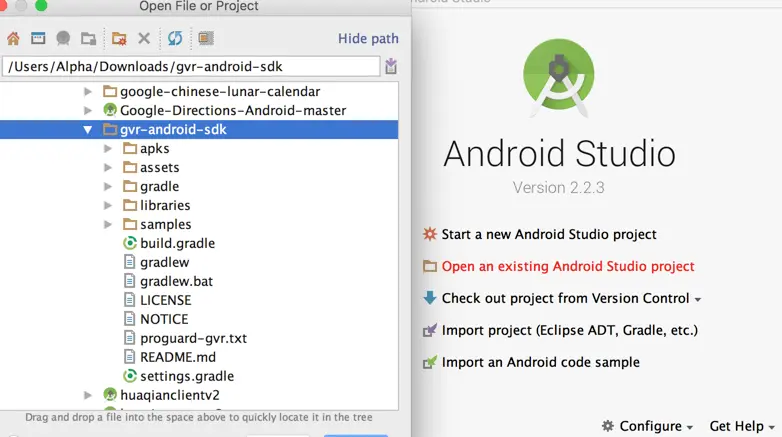Open the path history icon beside the path field
This screenshot has width=782, height=437.
tap(391, 66)
